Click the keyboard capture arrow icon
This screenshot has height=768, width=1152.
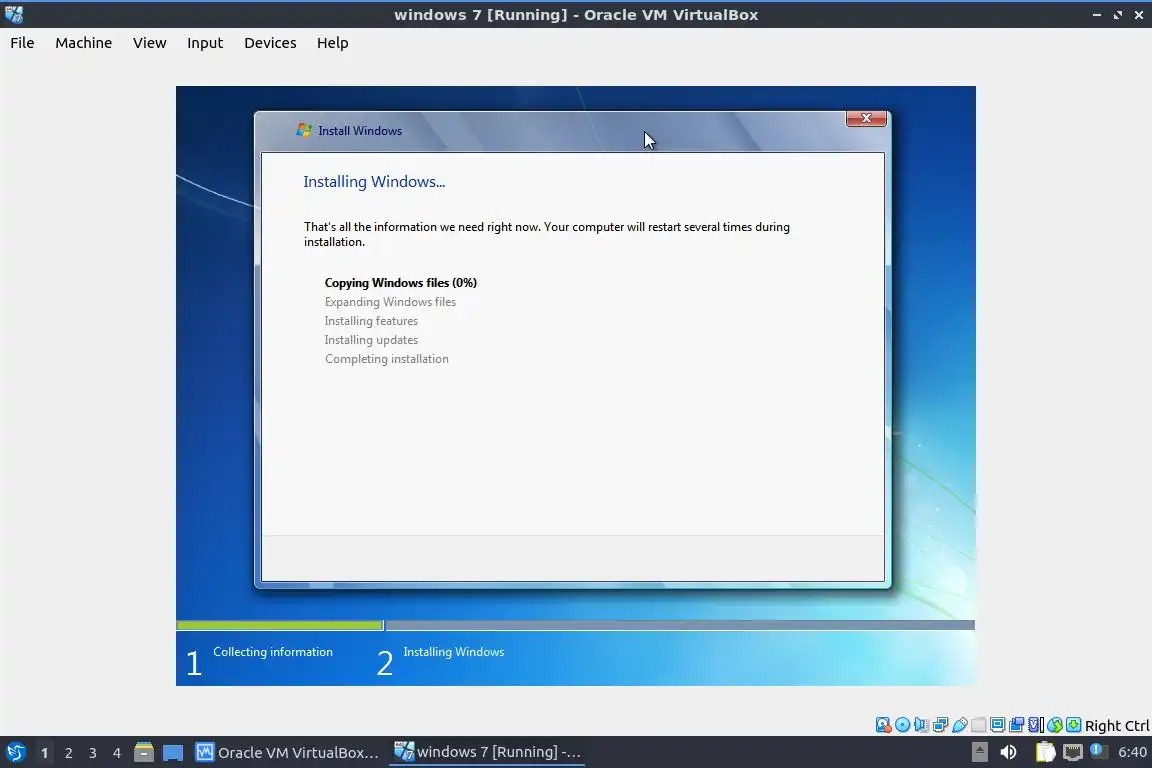pyautogui.click(x=1073, y=725)
